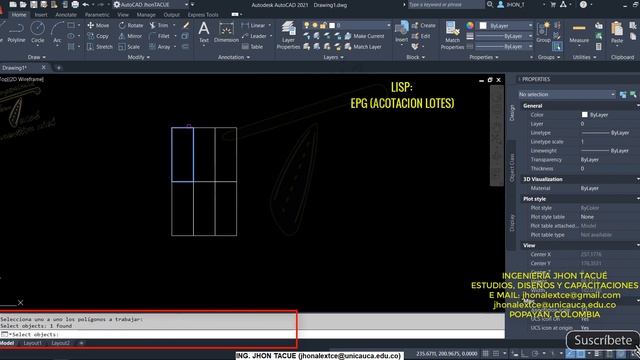Activate the Mirror command
Screen dimensions: 640x360
click(x=130, y=36)
